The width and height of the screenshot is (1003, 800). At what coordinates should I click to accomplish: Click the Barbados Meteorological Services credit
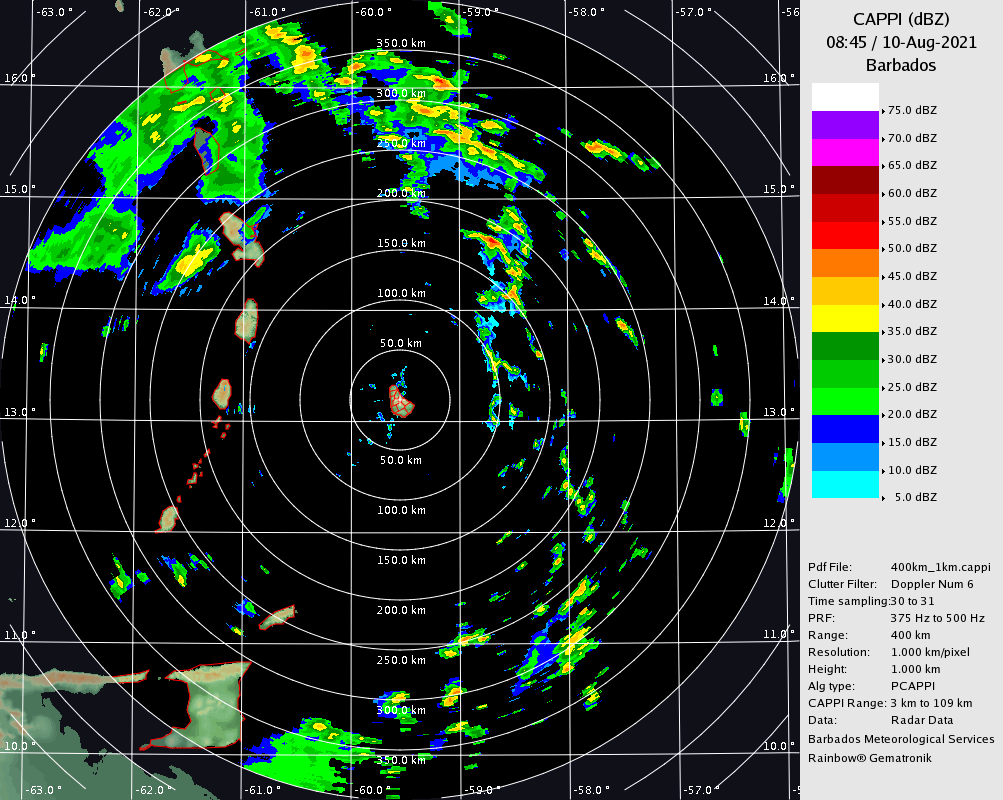[x=901, y=739]
